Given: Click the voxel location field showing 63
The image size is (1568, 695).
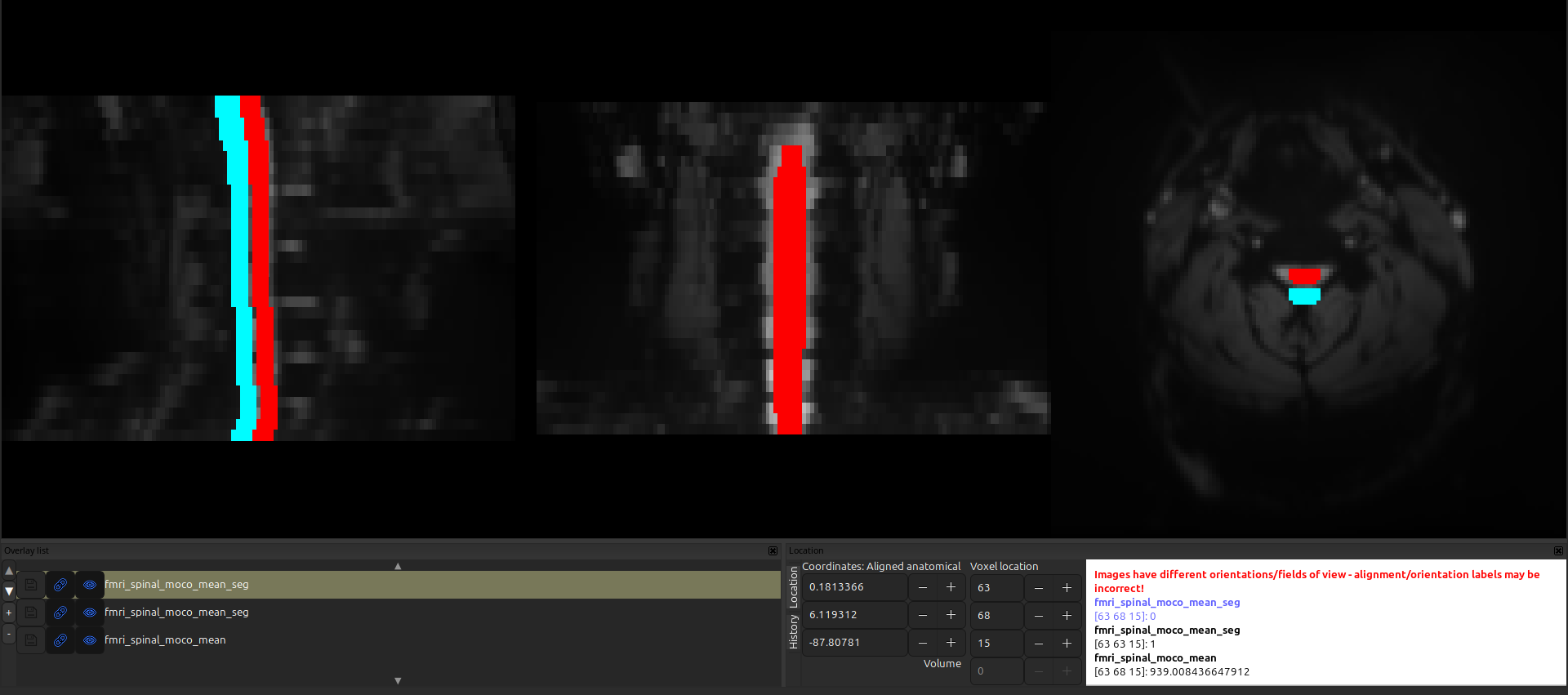Looking at the screenshot, I should point(996,587).
